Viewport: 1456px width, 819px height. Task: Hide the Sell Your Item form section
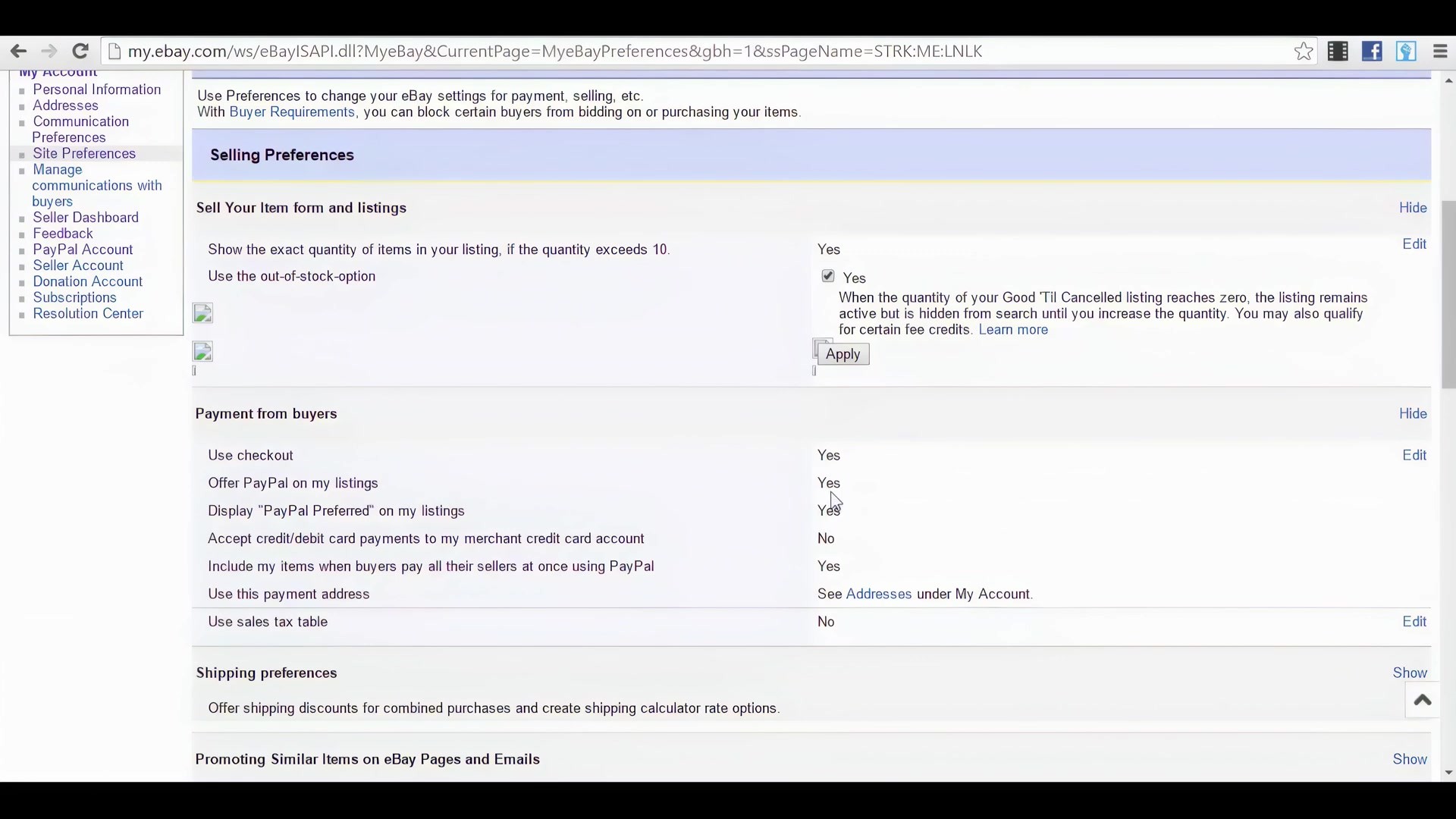[1413, 208]
